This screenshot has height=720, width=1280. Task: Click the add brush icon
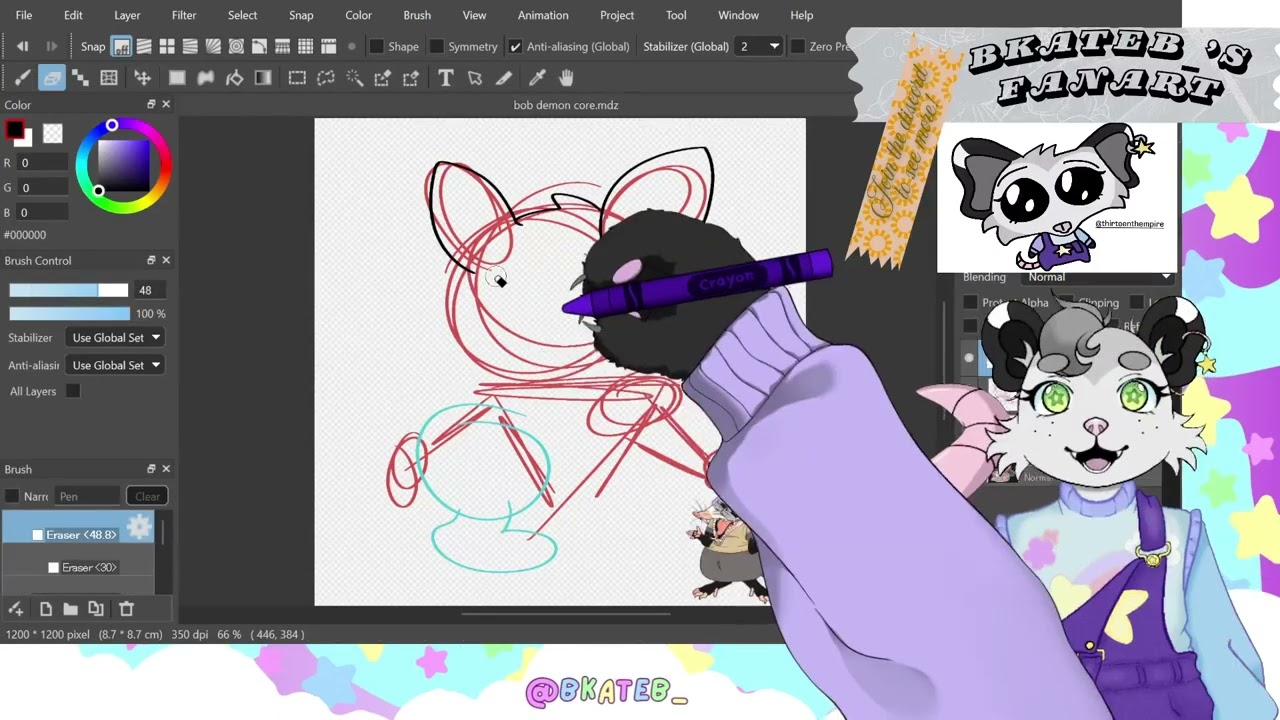(x=16, y=608)
